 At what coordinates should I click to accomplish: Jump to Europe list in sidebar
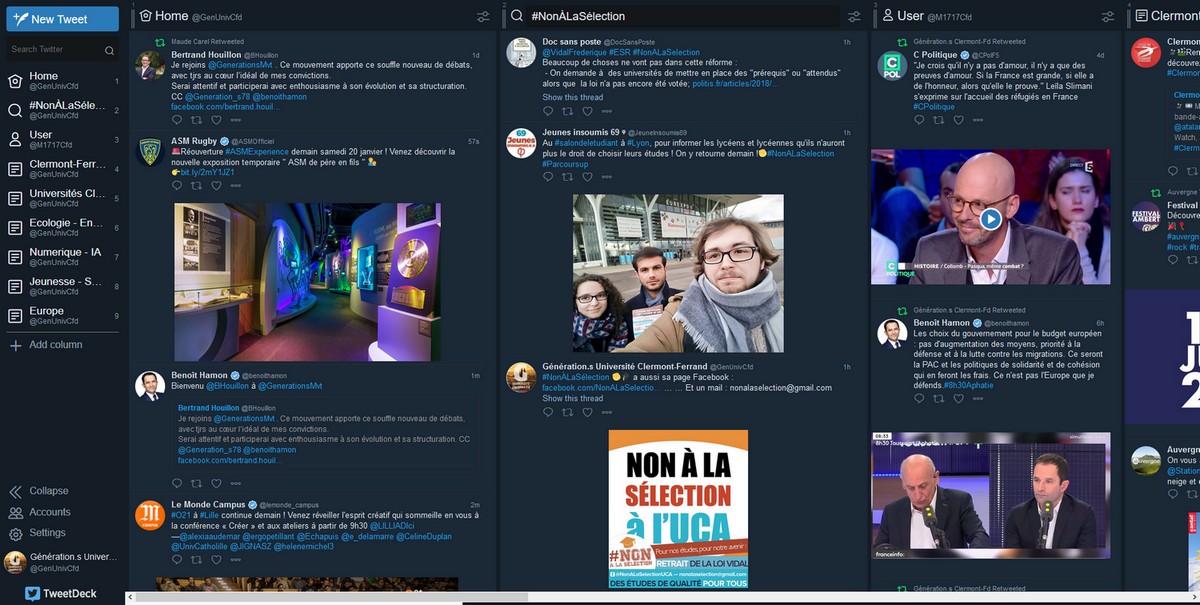tap(62, 315)
